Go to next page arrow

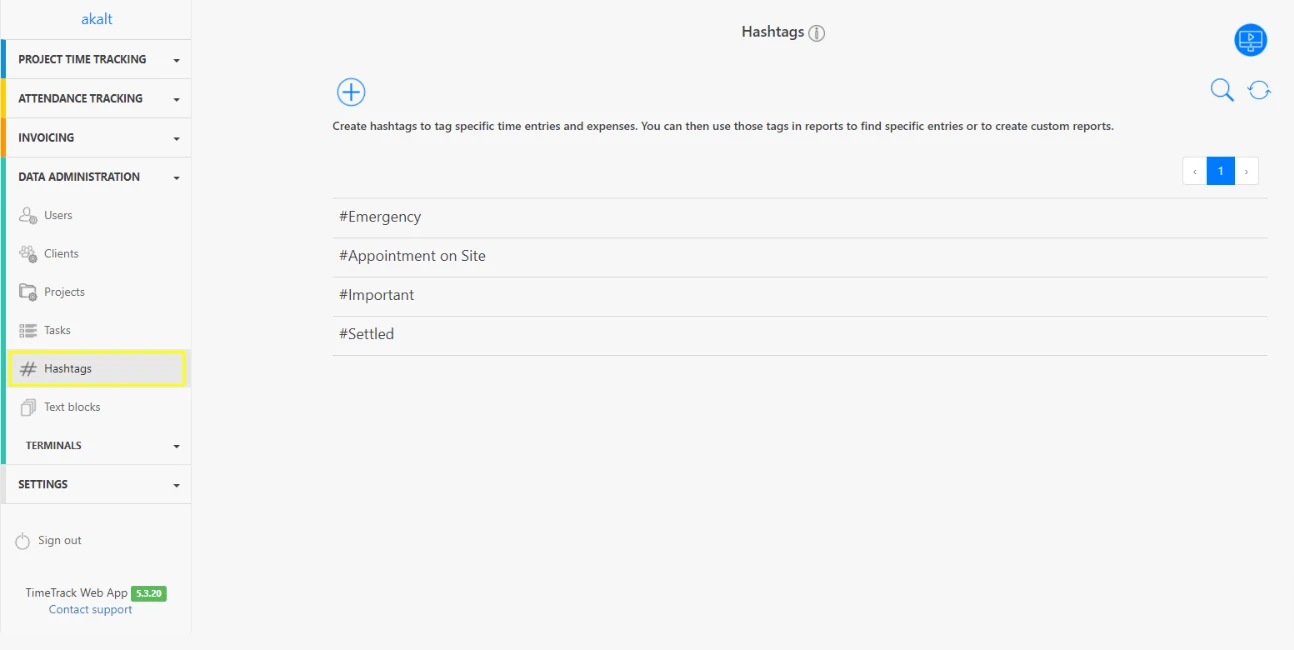pos(1246,171)
